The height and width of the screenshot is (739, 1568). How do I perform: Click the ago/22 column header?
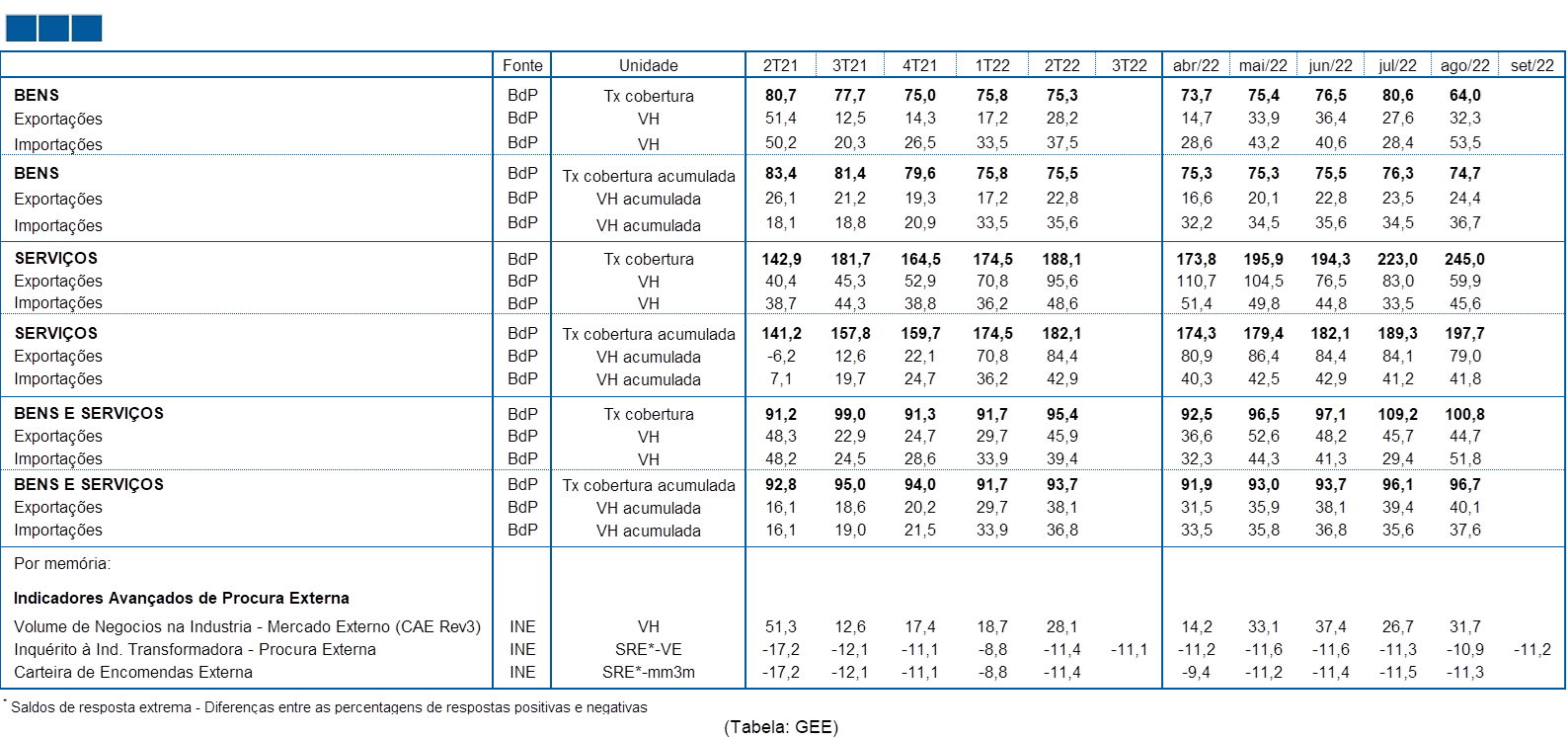pyautogui.click(x=1464, y=65)
